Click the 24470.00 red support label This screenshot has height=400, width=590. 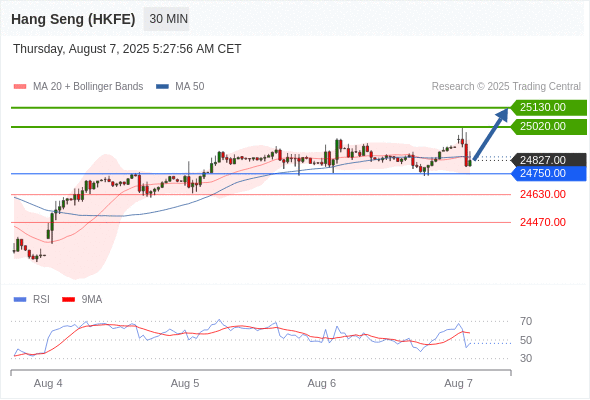point(543,222)
